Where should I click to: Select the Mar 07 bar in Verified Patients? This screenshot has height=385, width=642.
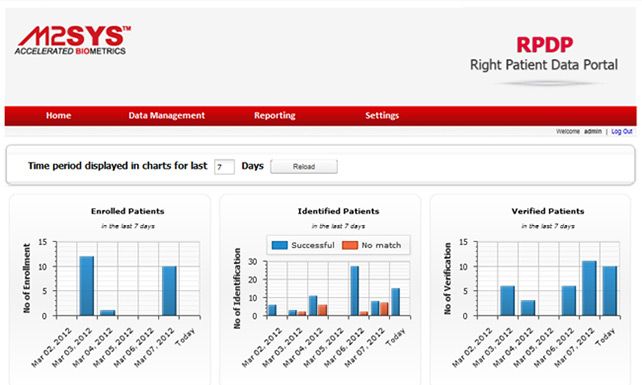pyautogui.click(x=589, y=288)
